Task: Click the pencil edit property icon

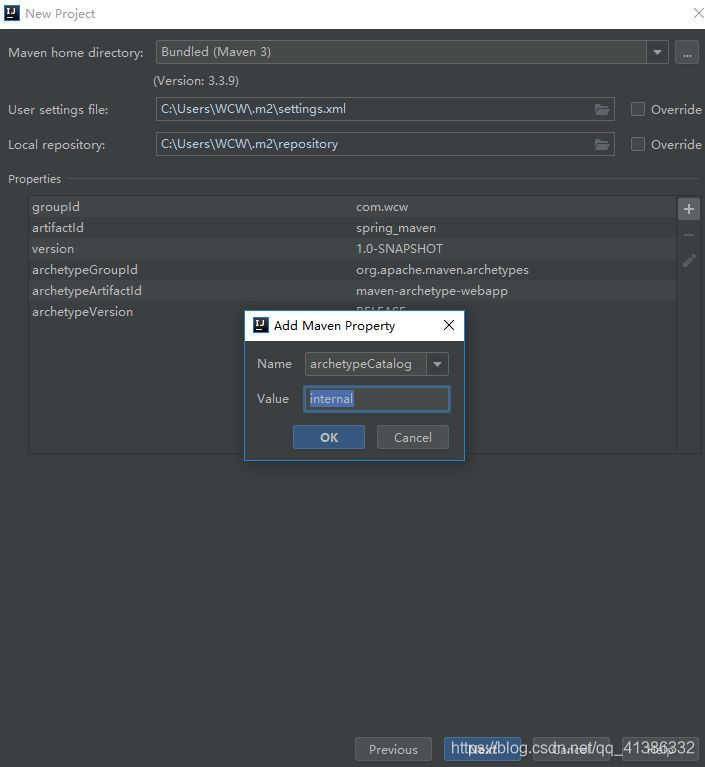Action: (689, 261)
